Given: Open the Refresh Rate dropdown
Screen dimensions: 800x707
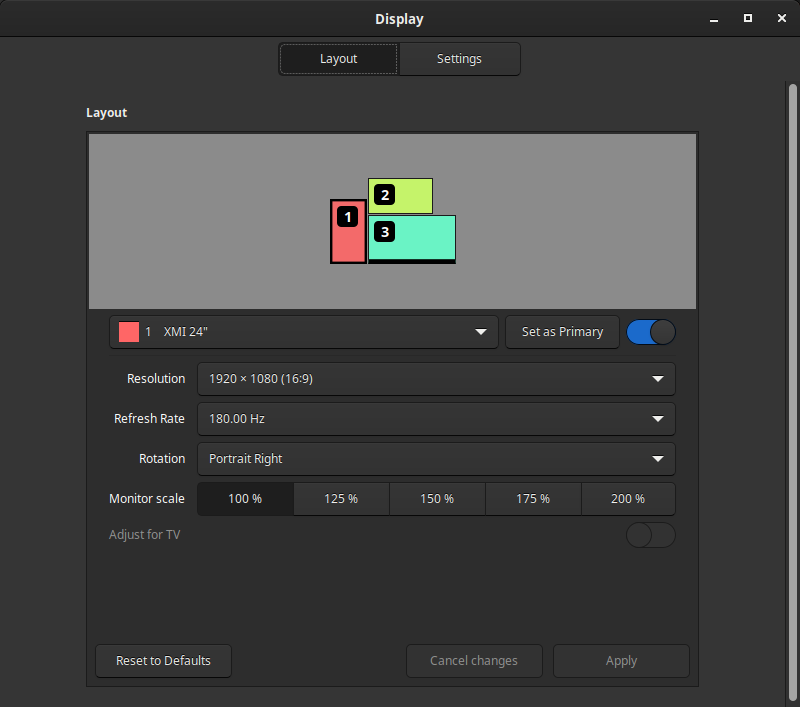Looking at the screenshot, I should (x=436, y=419).
